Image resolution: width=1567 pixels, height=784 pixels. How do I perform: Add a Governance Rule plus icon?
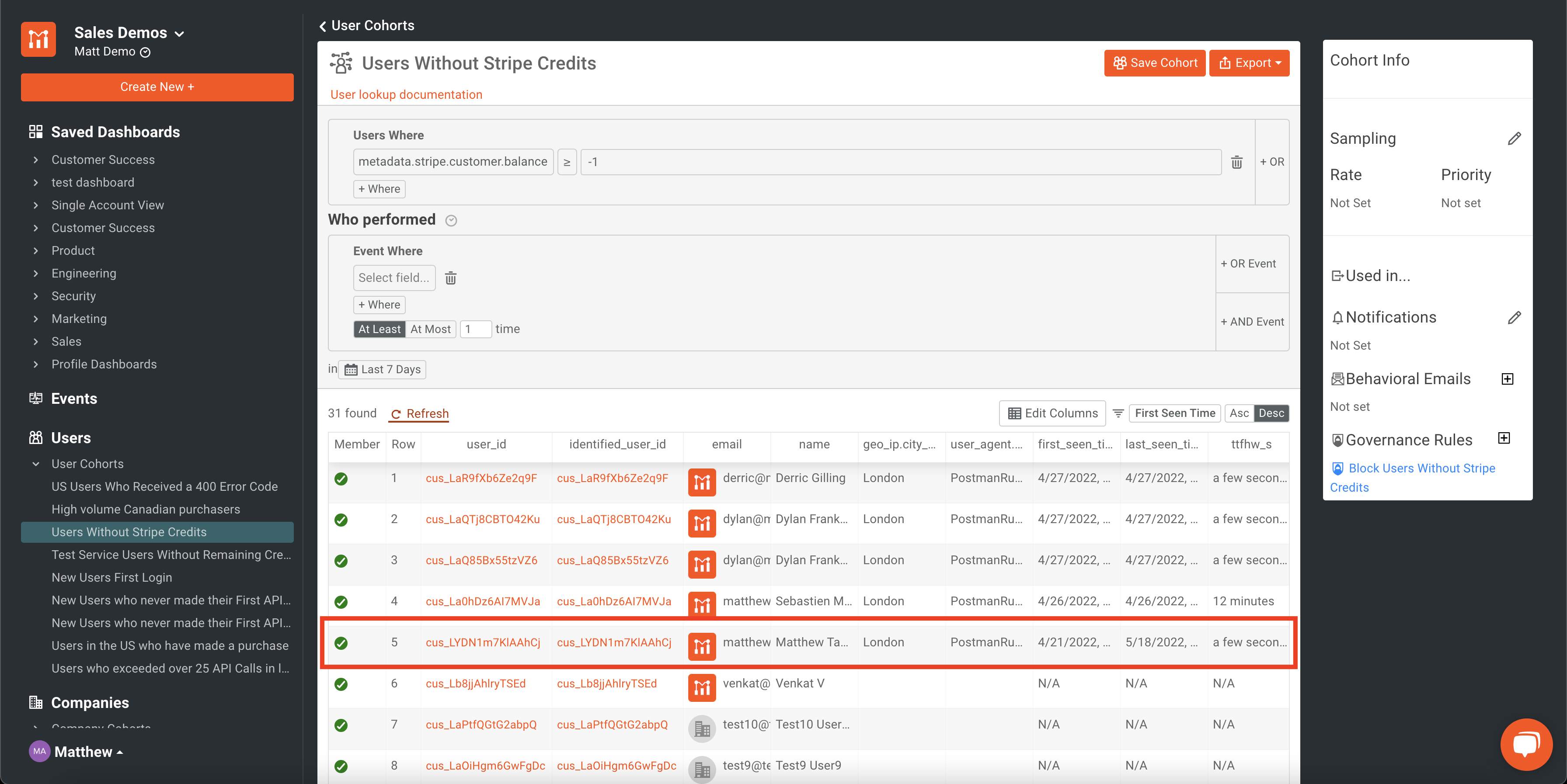(1504, 438)
